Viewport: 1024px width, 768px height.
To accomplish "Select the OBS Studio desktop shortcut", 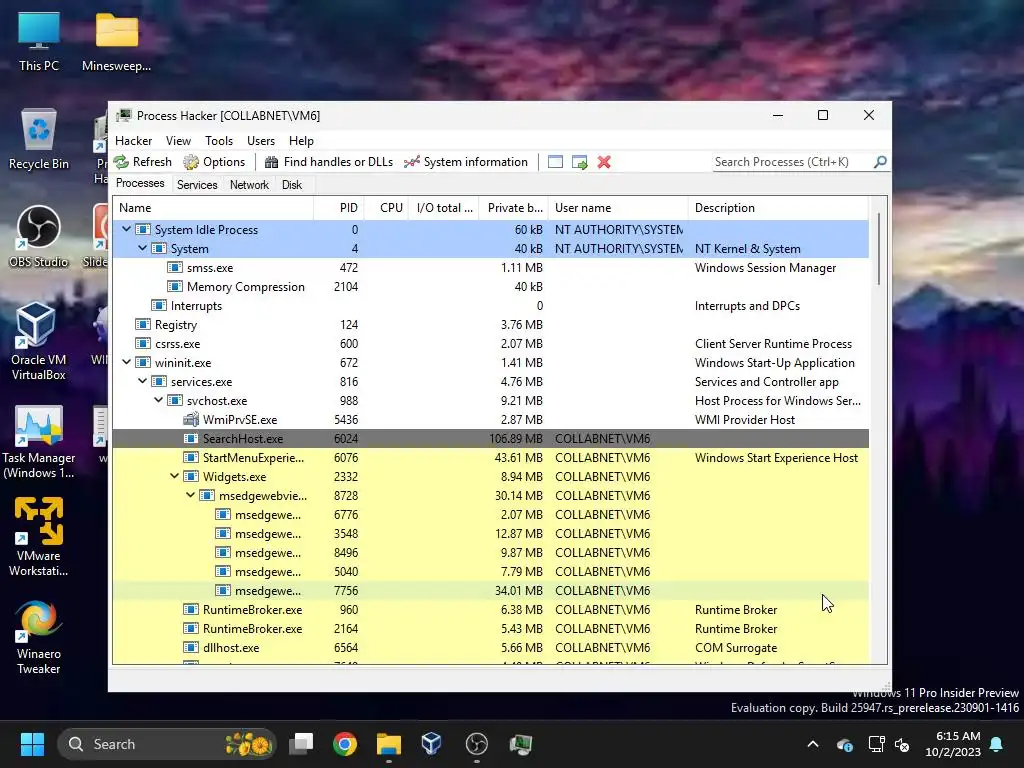I will pos(39,237).
